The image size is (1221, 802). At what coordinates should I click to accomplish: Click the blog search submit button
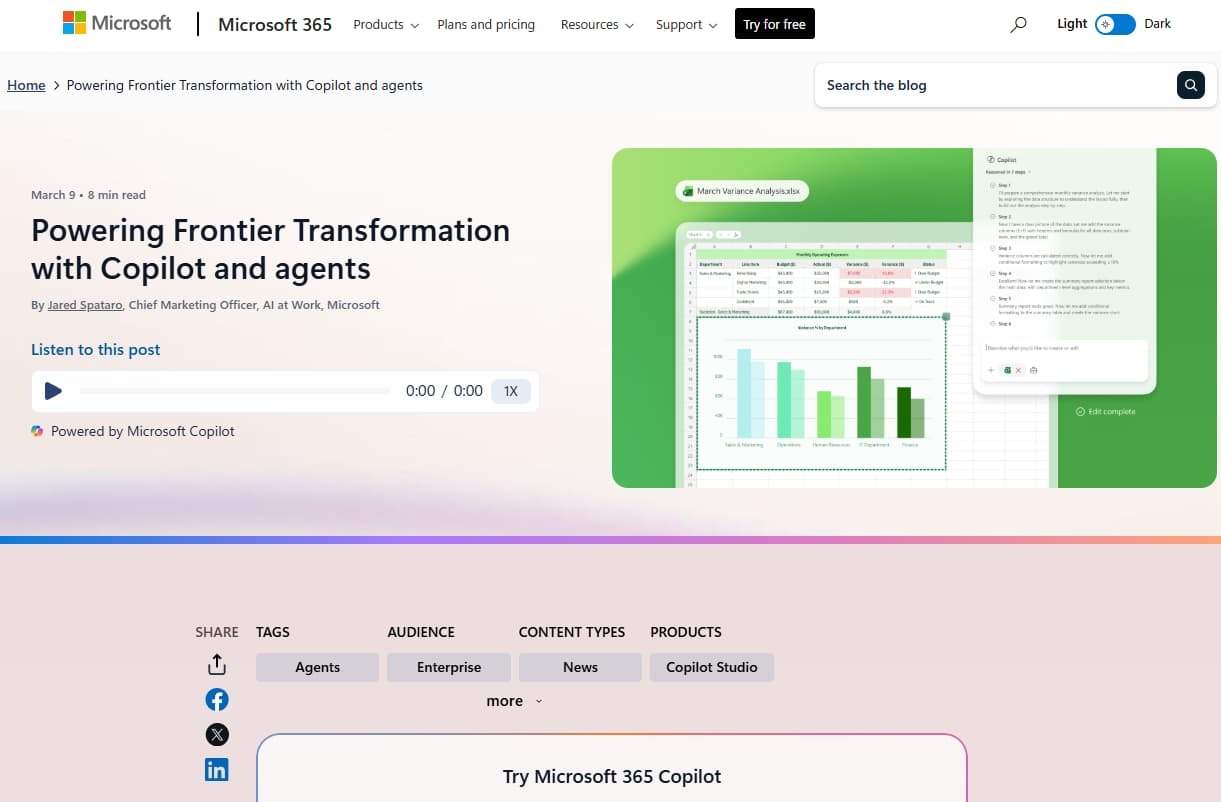(x=1190, y=85)
